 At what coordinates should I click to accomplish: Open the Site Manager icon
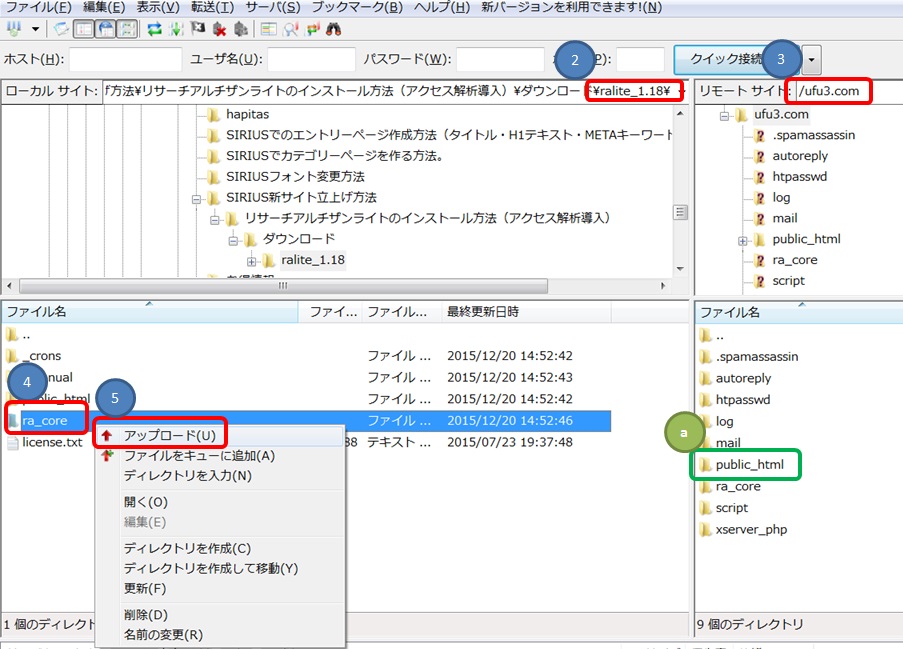pyautogui.click(x=13, y=29)
